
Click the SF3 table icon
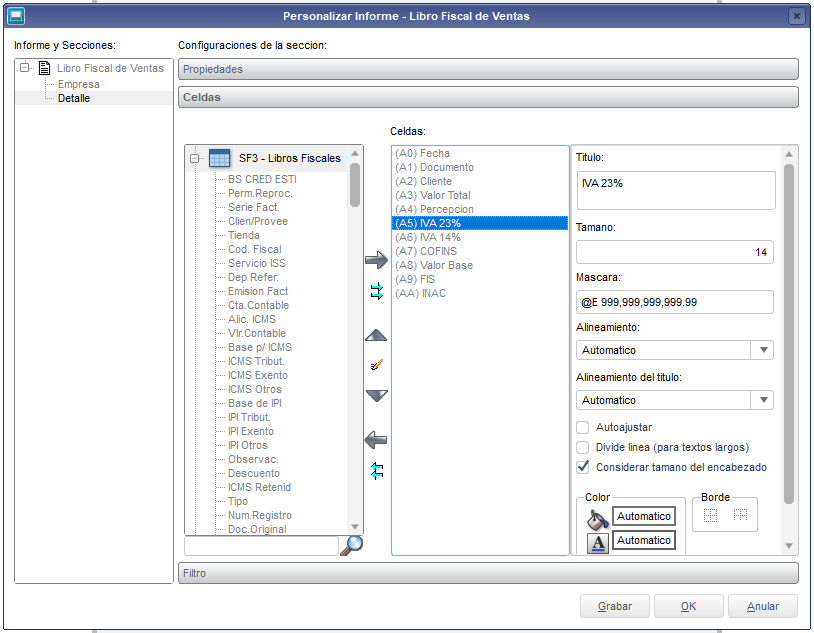tap(219, 158)
